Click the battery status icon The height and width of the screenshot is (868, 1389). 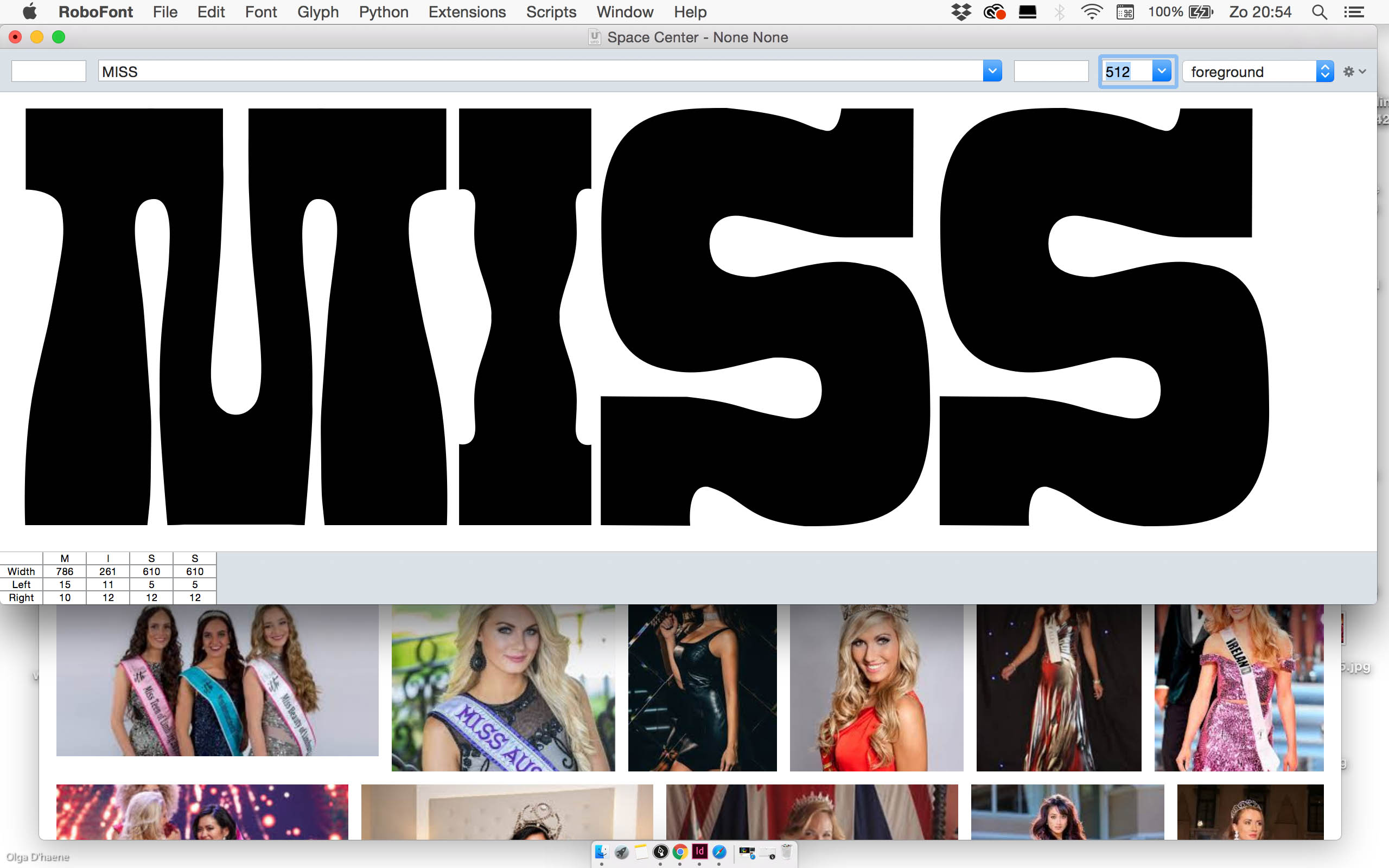tap(1201, 11)
